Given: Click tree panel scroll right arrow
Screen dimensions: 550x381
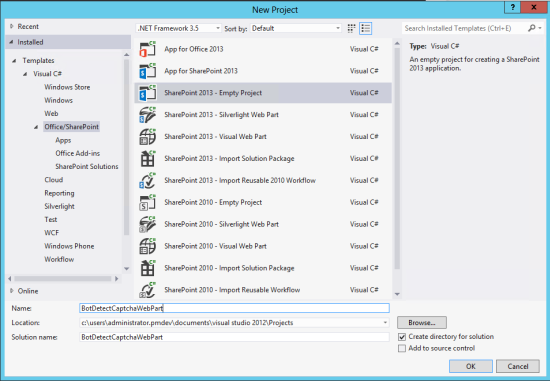Looking at the screenshot, I should [116, 279].
